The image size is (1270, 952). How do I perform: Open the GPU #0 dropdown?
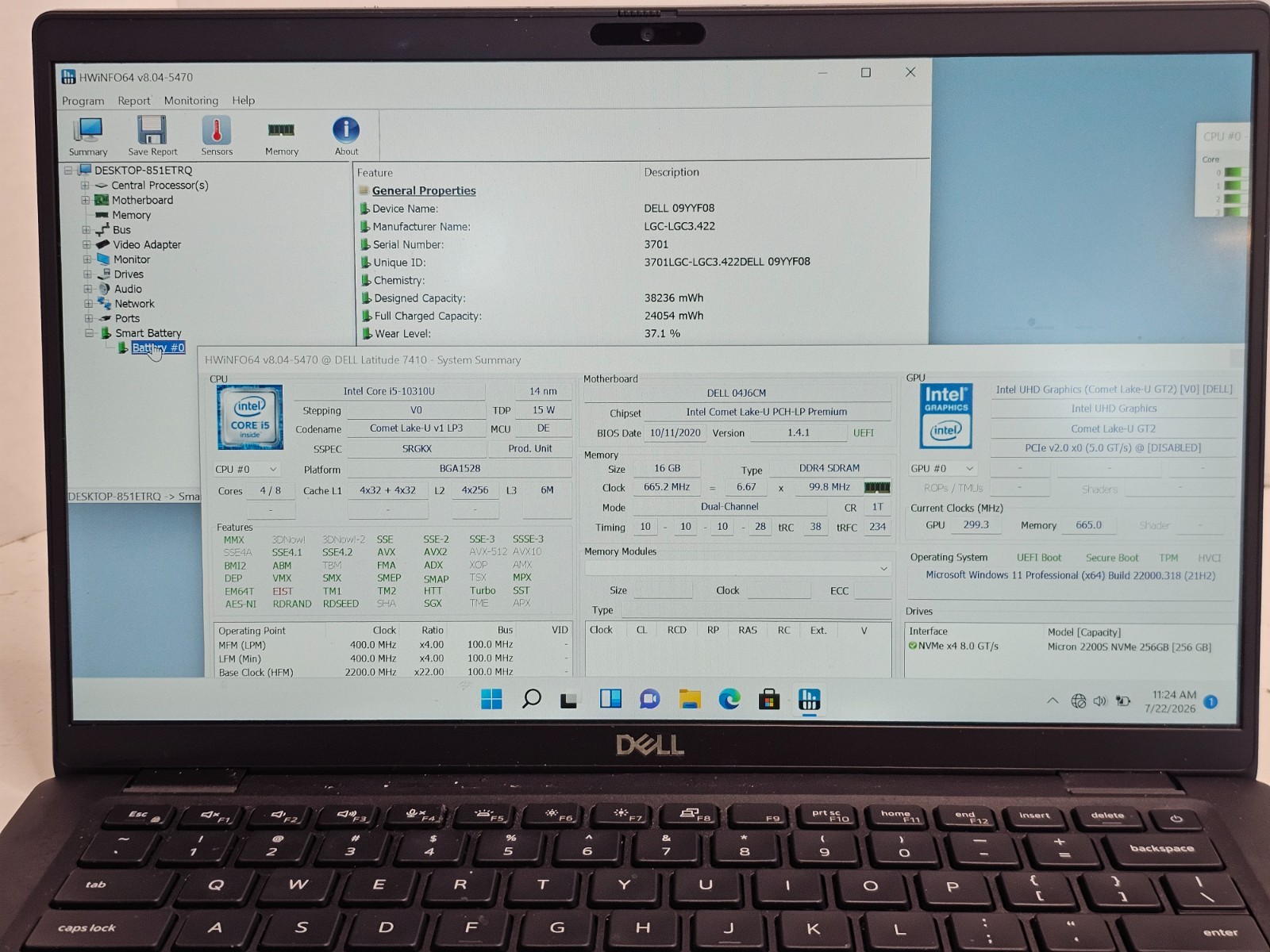tap(942, 468)
